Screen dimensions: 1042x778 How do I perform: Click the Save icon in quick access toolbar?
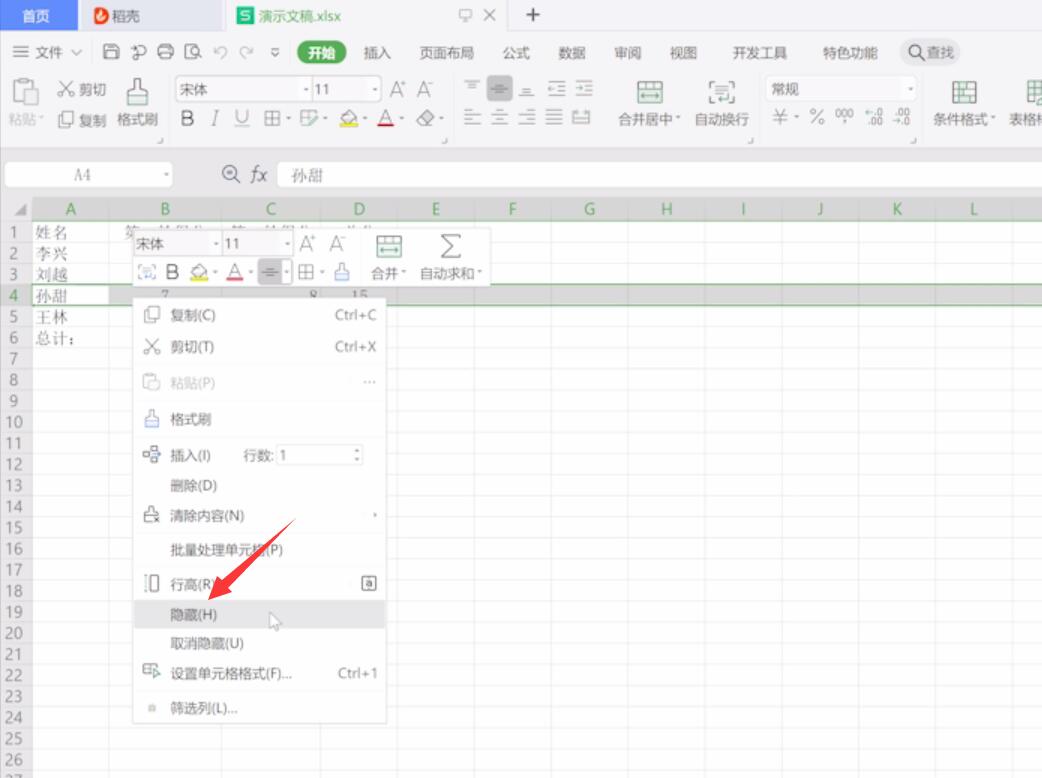[x=111, y=52]
